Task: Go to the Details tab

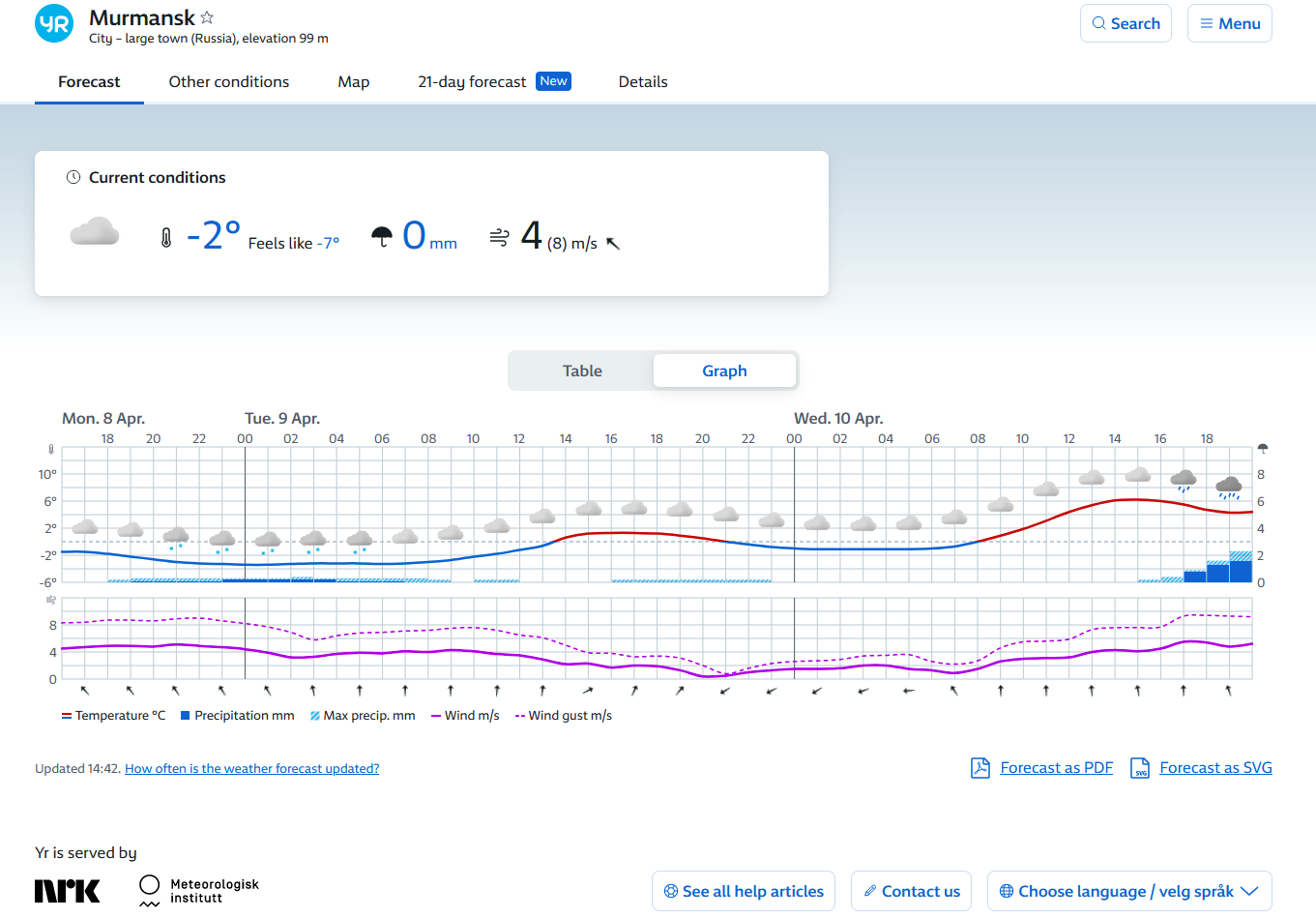Action: [643, 82]
